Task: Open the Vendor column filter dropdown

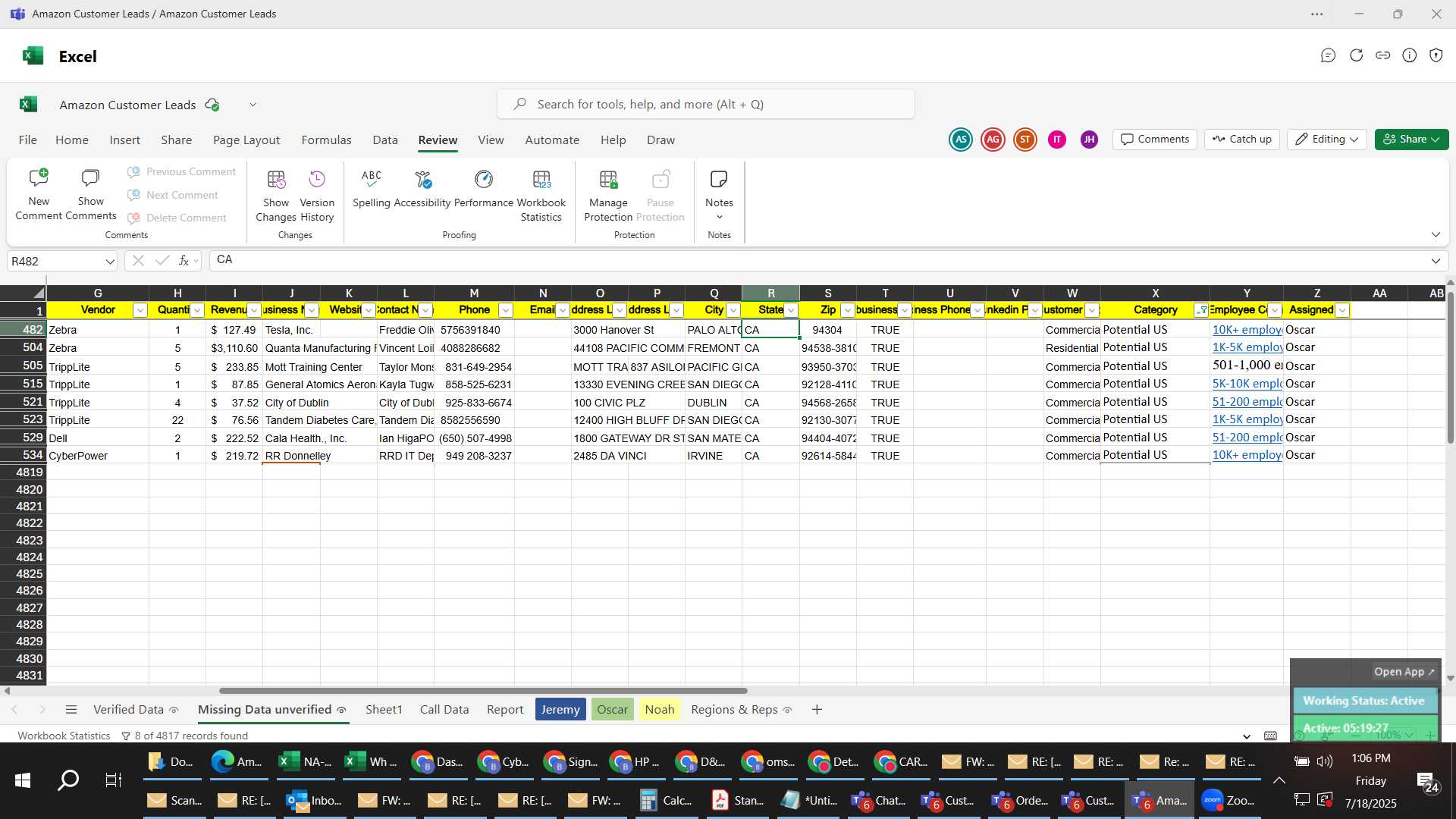Action: [140, 310]
